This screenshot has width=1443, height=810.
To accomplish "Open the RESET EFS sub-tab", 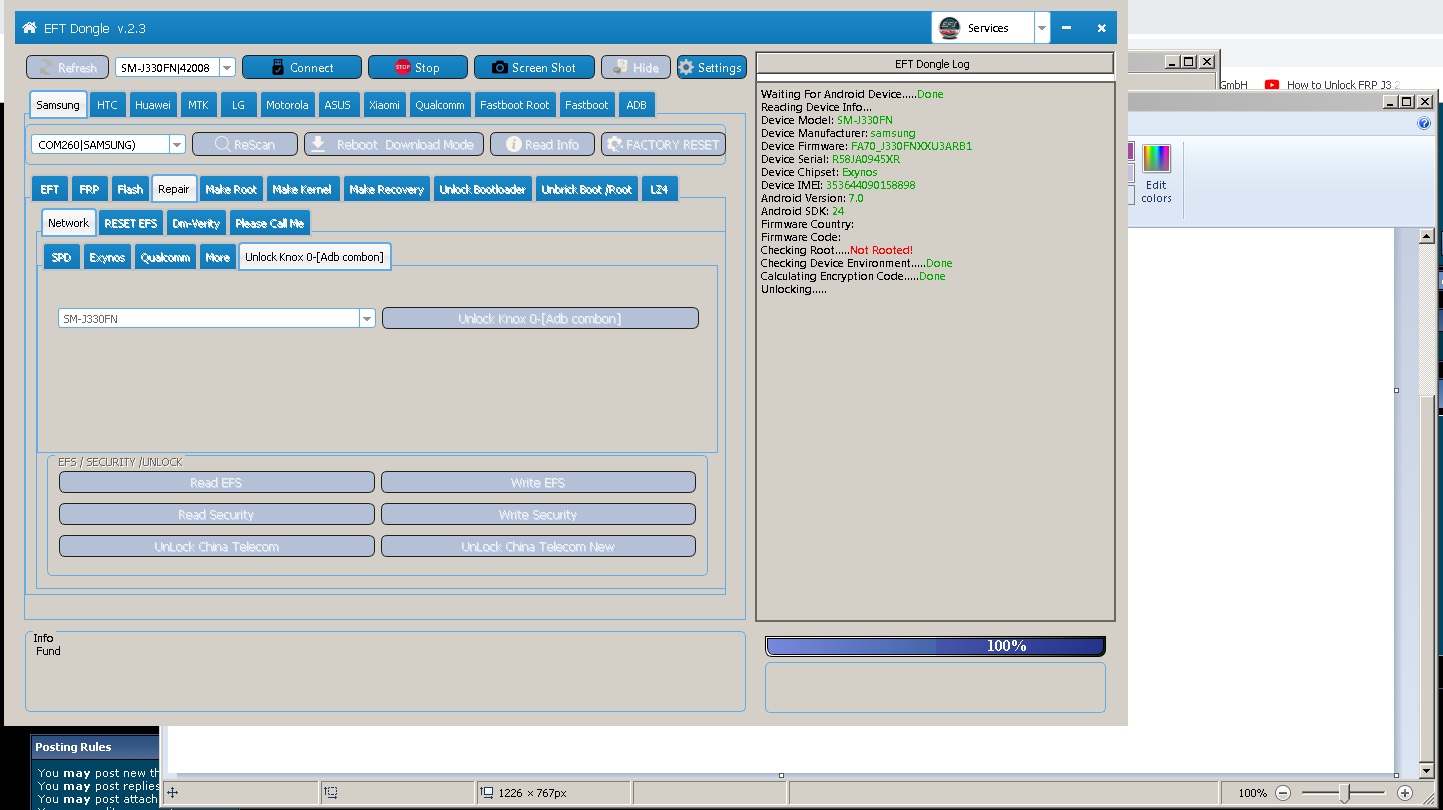I will [131, 223].
